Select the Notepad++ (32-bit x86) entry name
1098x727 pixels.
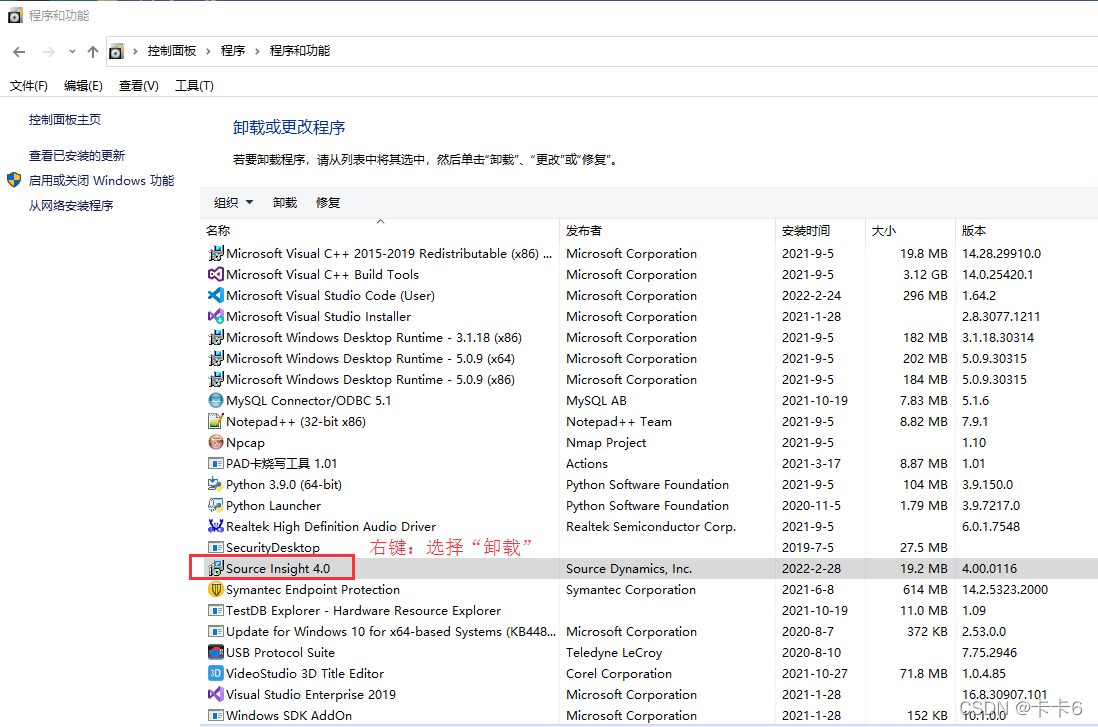click(296, 422)
